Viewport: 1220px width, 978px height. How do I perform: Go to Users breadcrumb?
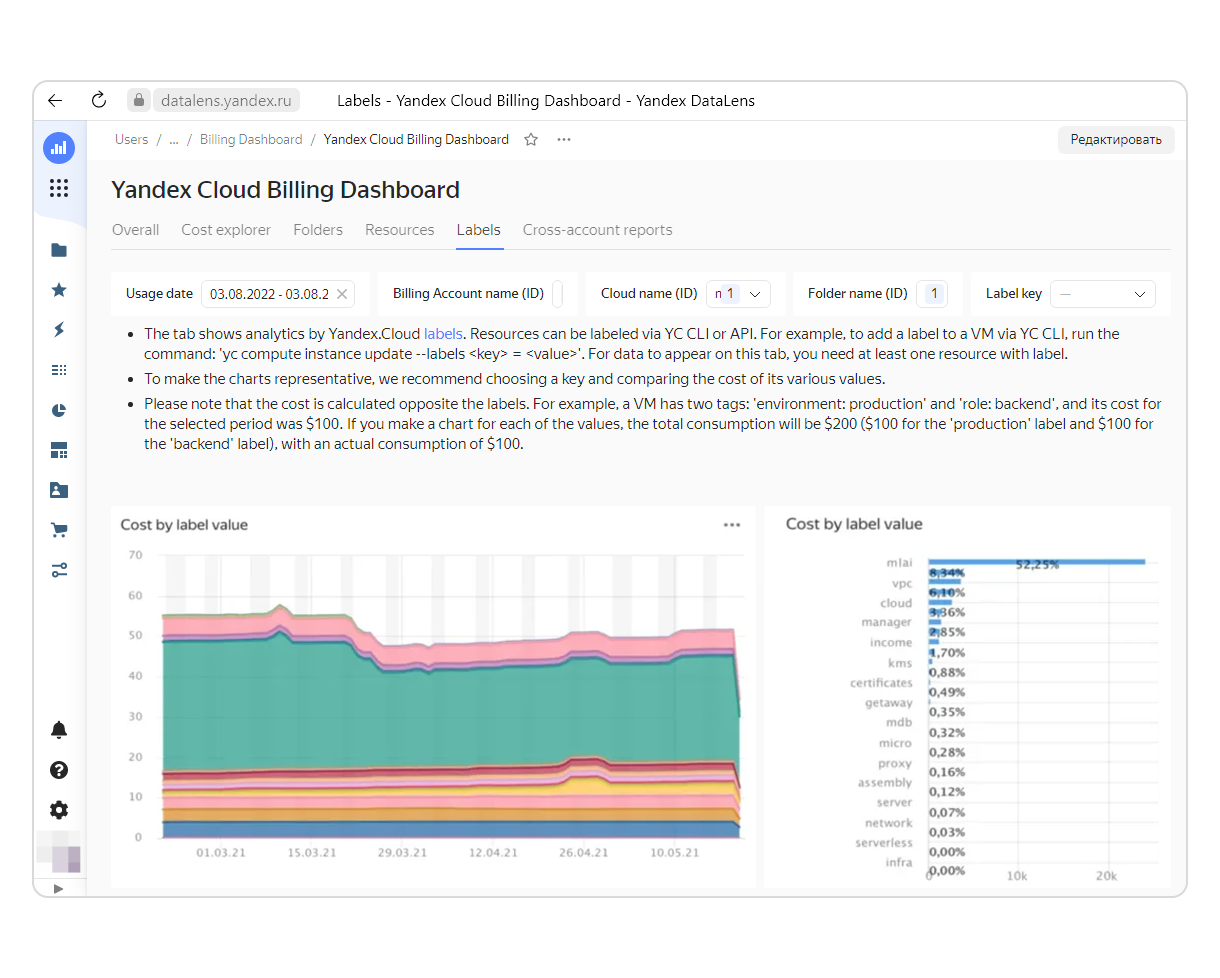point(131,140)
